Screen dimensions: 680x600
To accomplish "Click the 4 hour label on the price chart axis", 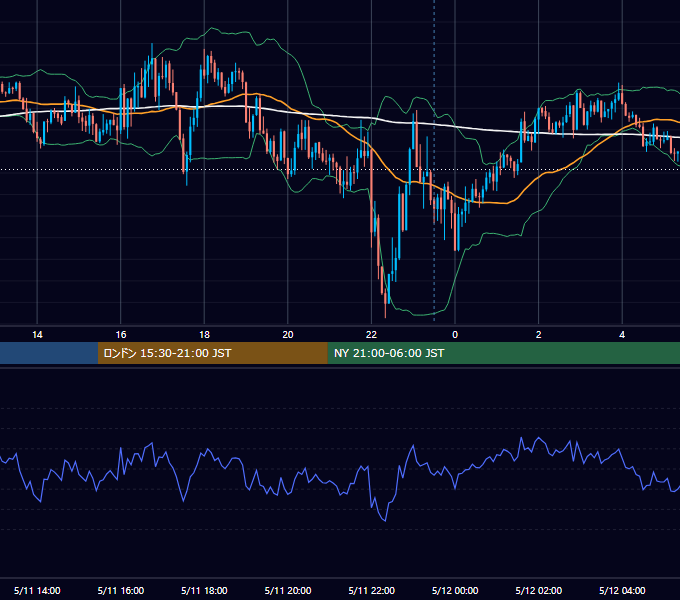I will (x=622, y=335).
